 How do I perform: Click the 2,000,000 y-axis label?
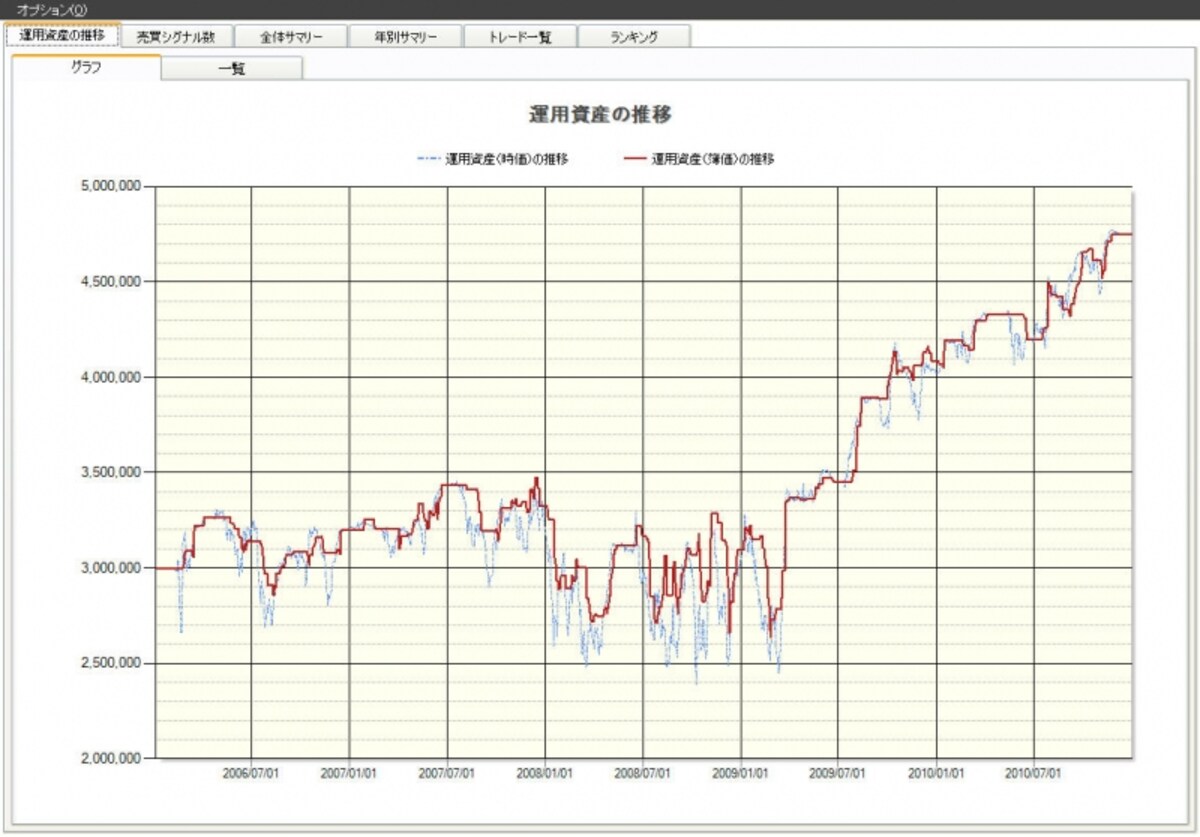click(x=110, y=758)
